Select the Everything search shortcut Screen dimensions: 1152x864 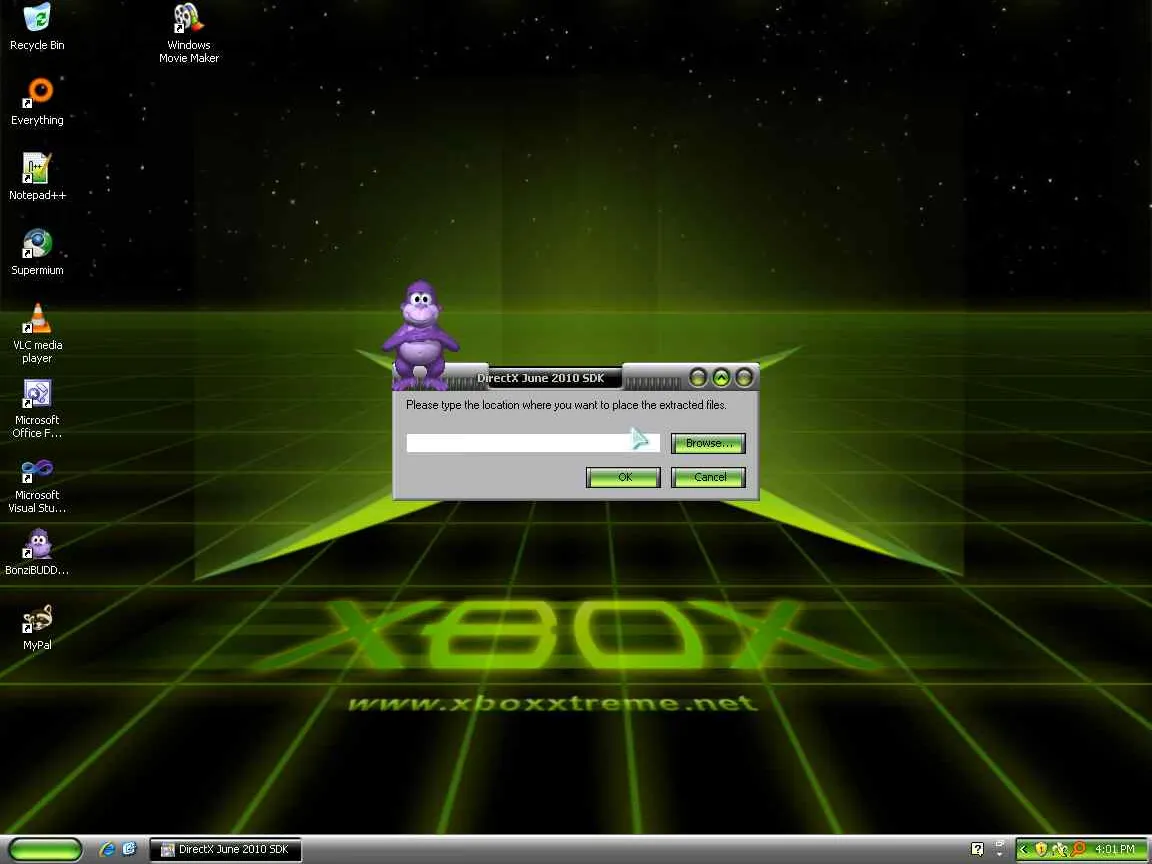tap(37, 101)
